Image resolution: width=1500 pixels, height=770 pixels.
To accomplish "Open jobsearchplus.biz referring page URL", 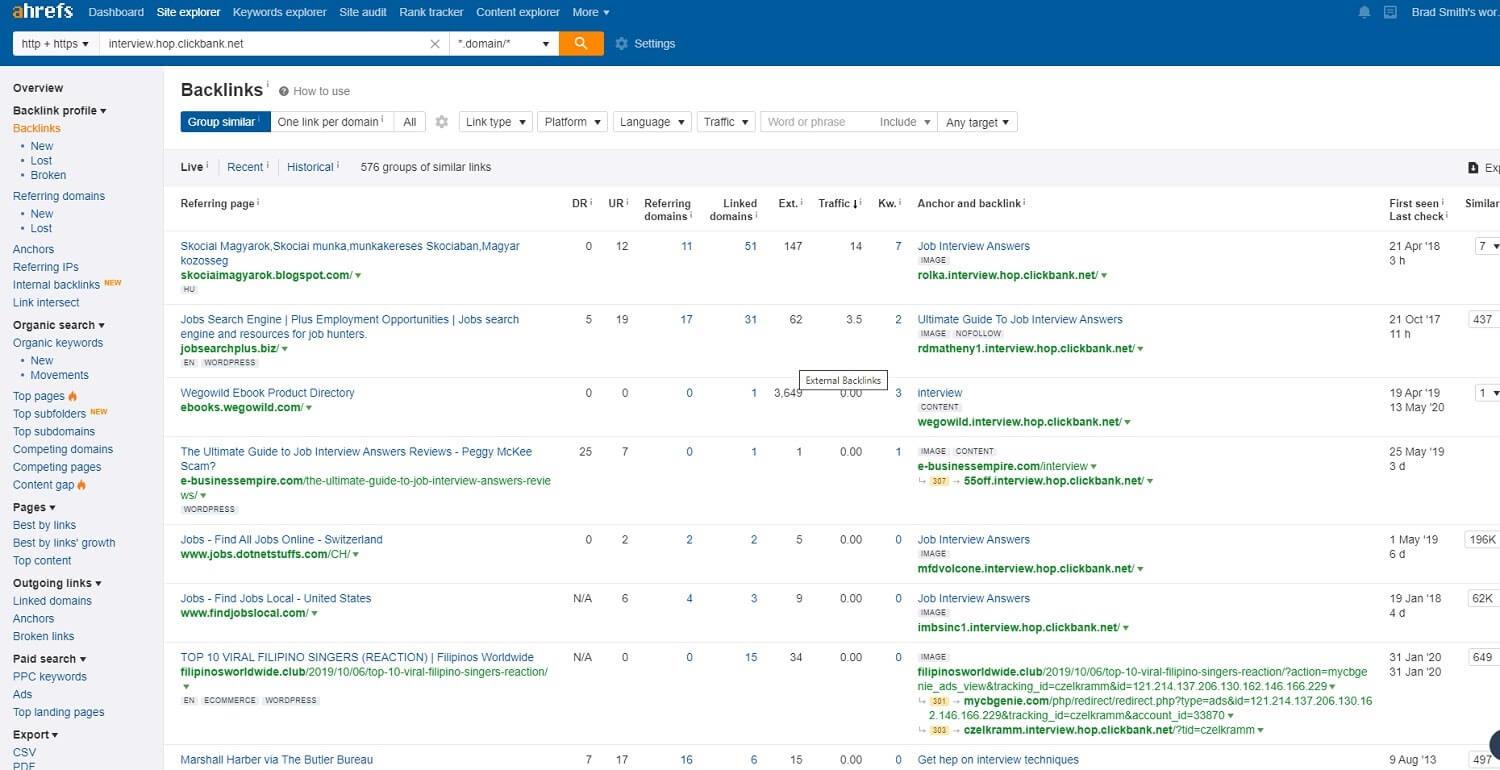I will (x=228, y=349).
